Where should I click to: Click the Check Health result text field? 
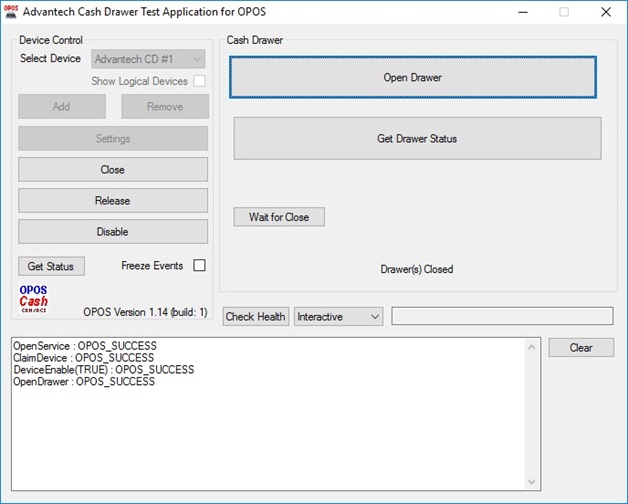click(502, 317)
